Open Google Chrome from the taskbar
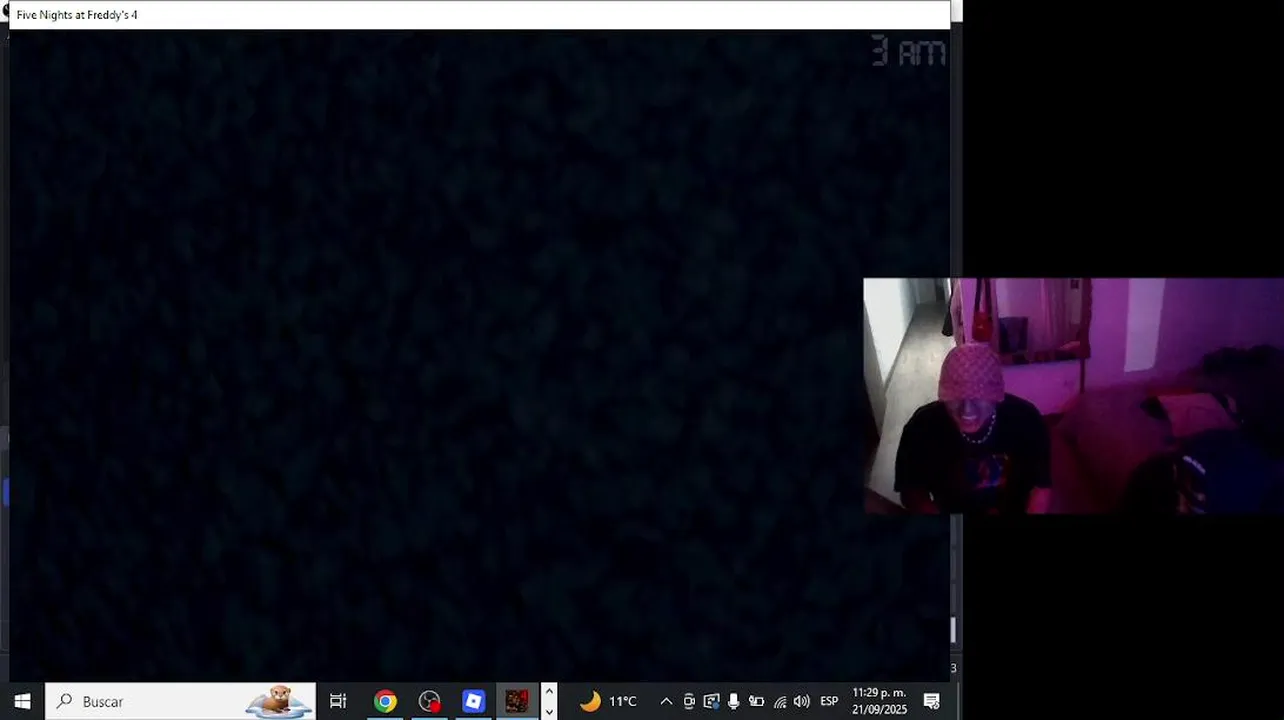Image resolution: width=1284 pixels, height=720 pixels. point(385,701)
